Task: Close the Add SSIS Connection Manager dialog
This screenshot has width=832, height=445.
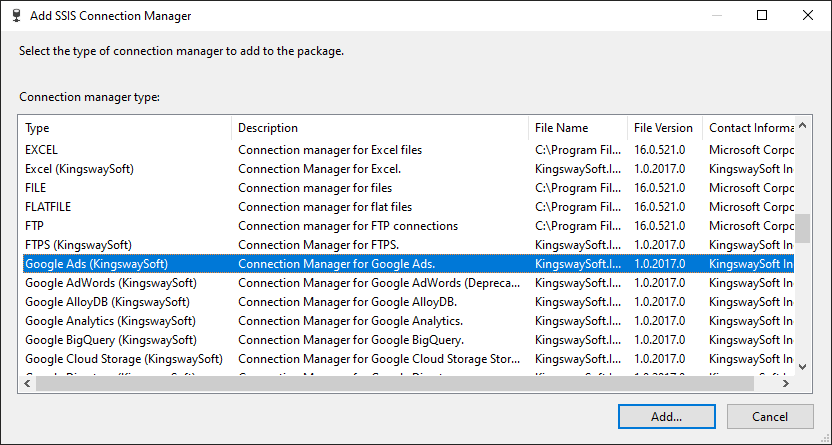Action: click(x=808, y=15)
